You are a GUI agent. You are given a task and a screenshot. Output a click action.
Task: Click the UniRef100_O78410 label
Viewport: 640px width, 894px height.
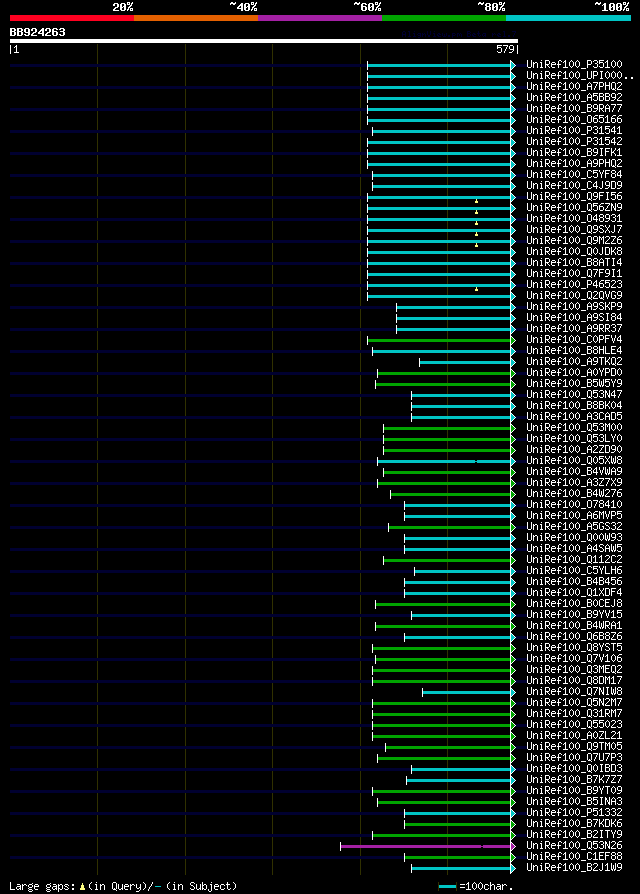(x=574, y=505)
